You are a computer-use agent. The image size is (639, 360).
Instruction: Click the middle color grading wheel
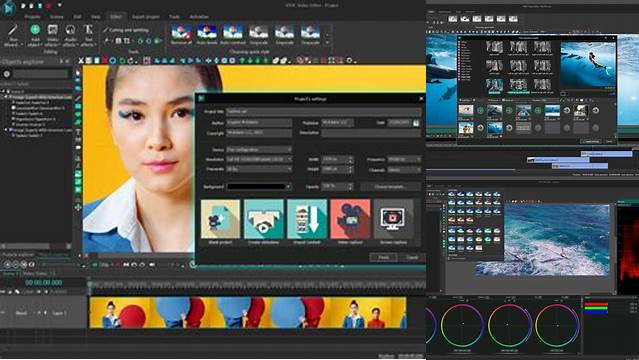[x=509, y=325]
